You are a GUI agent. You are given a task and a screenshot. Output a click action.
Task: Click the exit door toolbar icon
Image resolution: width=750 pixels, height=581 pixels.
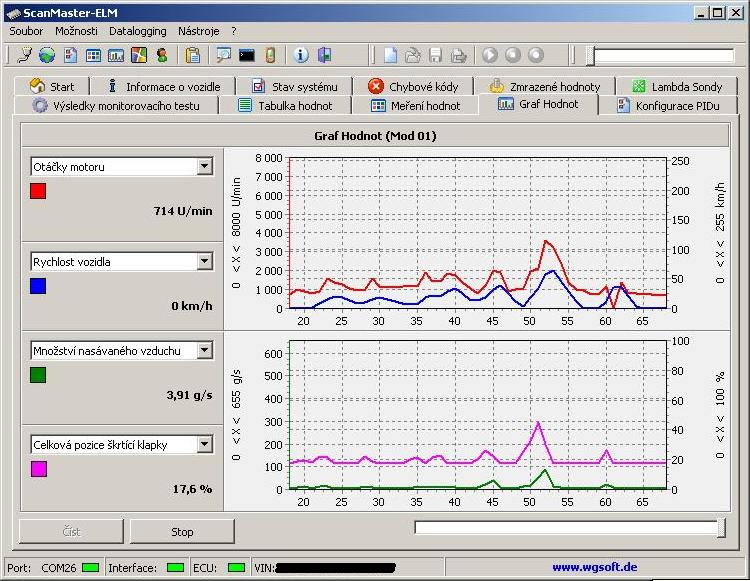tap(323, 55)
